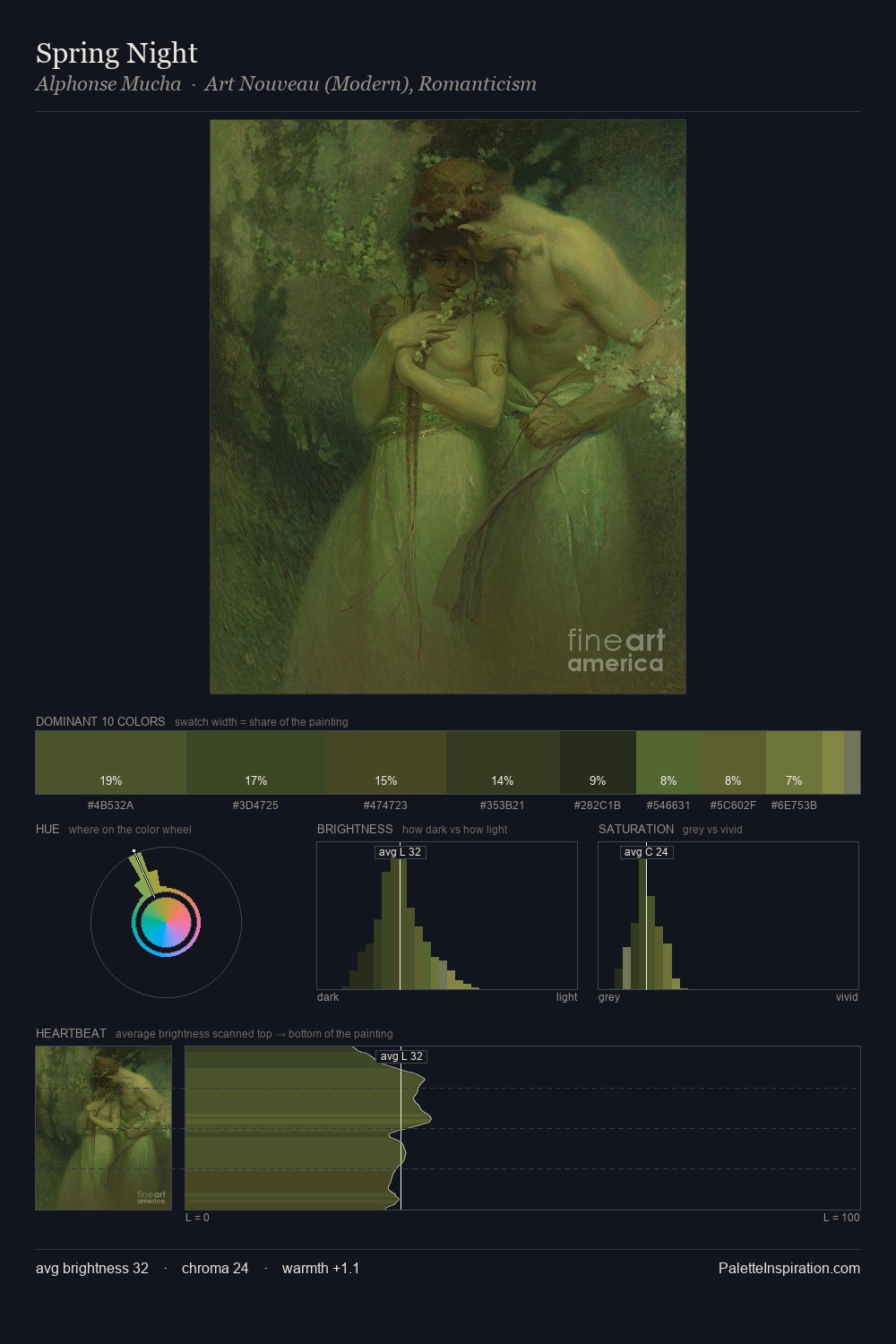Click the avg C 24 label in Saturation chart

646,852
